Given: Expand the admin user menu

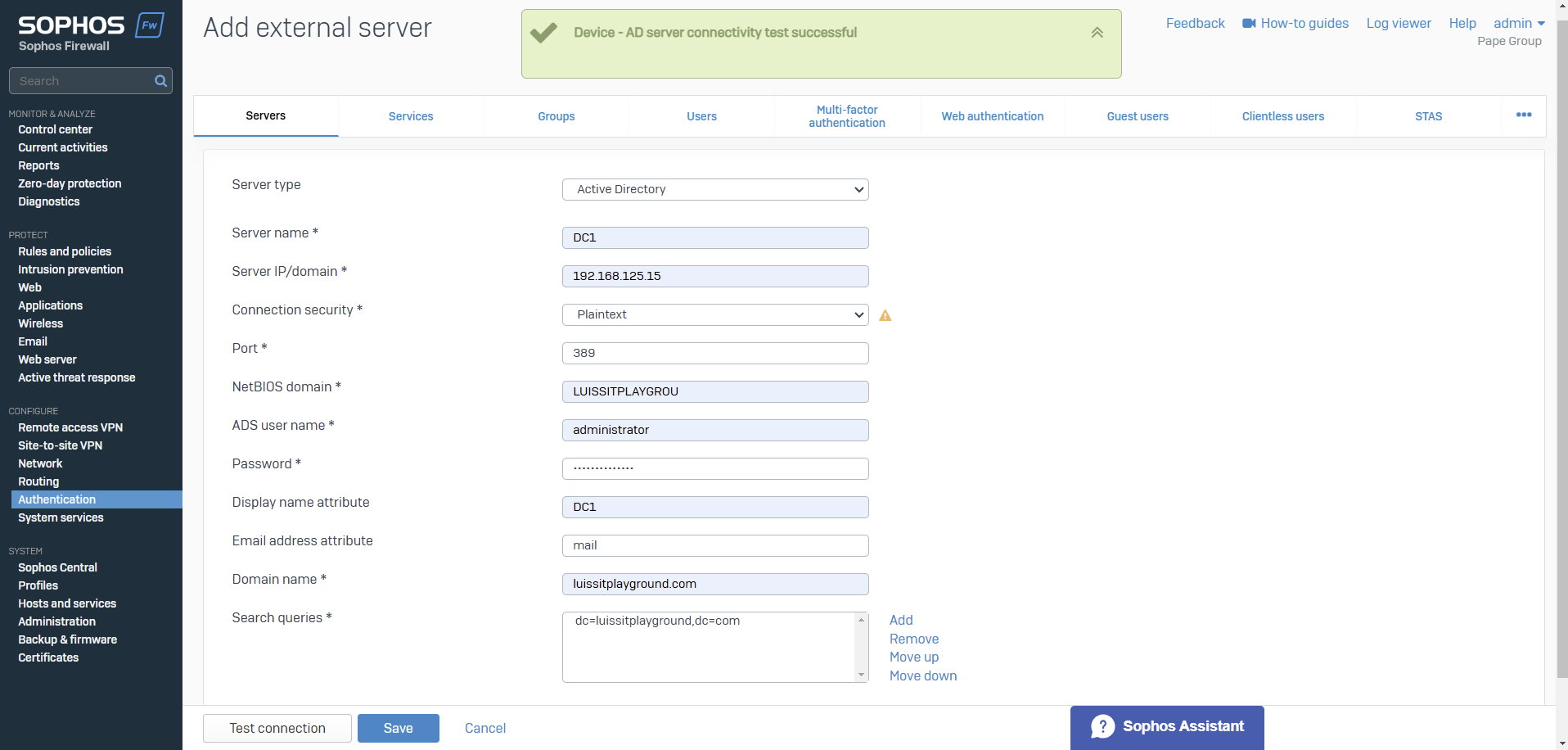Looking at the screenshot, I should [x=1519, y=24].
